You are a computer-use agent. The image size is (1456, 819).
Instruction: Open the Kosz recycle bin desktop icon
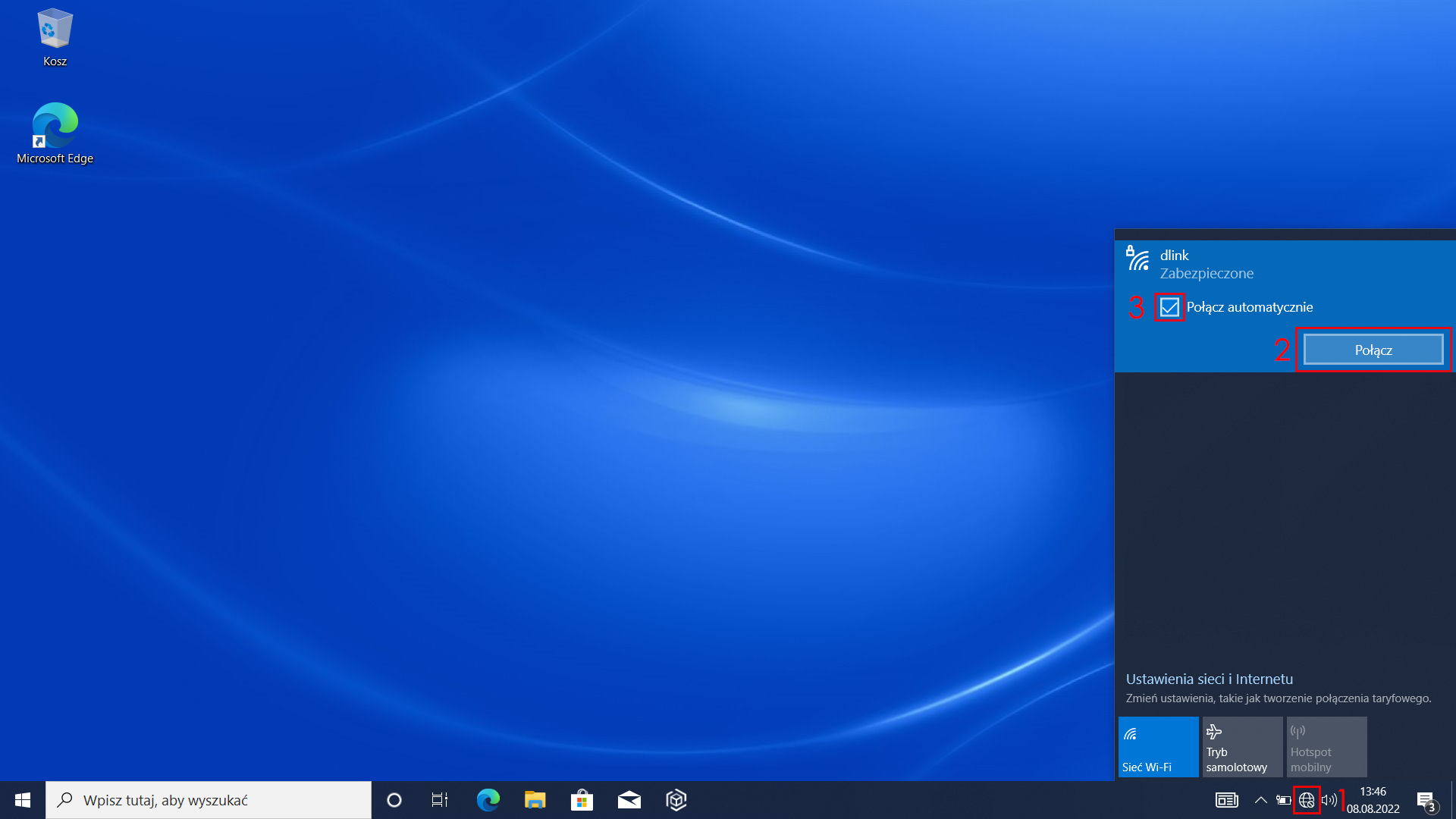(55, 38)
